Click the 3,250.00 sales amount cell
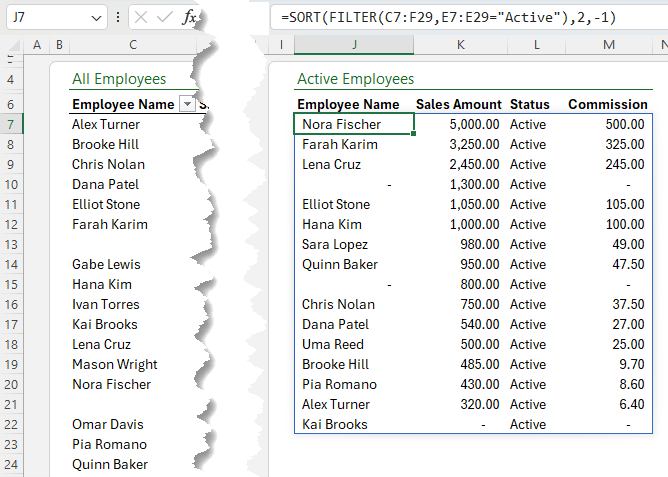Viewport: 668px width, 477px height. (x=461, y=144)
